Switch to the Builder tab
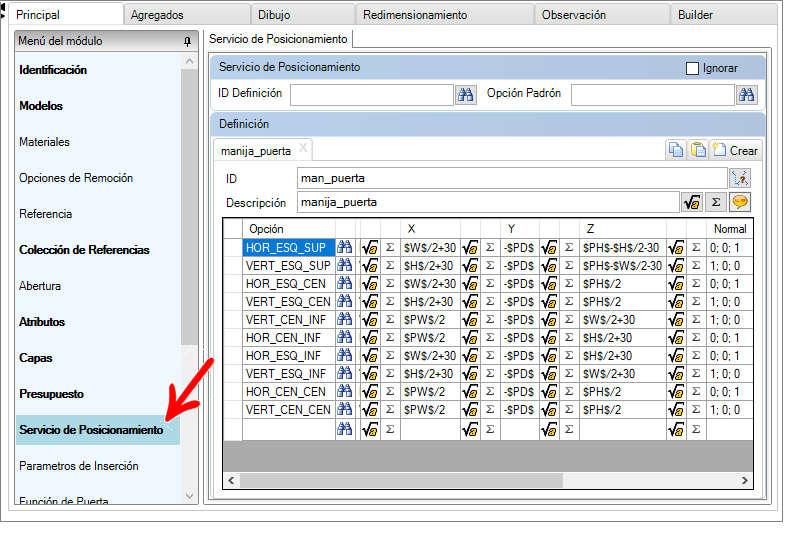This screenshot has height=534, width=792. (x=724, y=14)
